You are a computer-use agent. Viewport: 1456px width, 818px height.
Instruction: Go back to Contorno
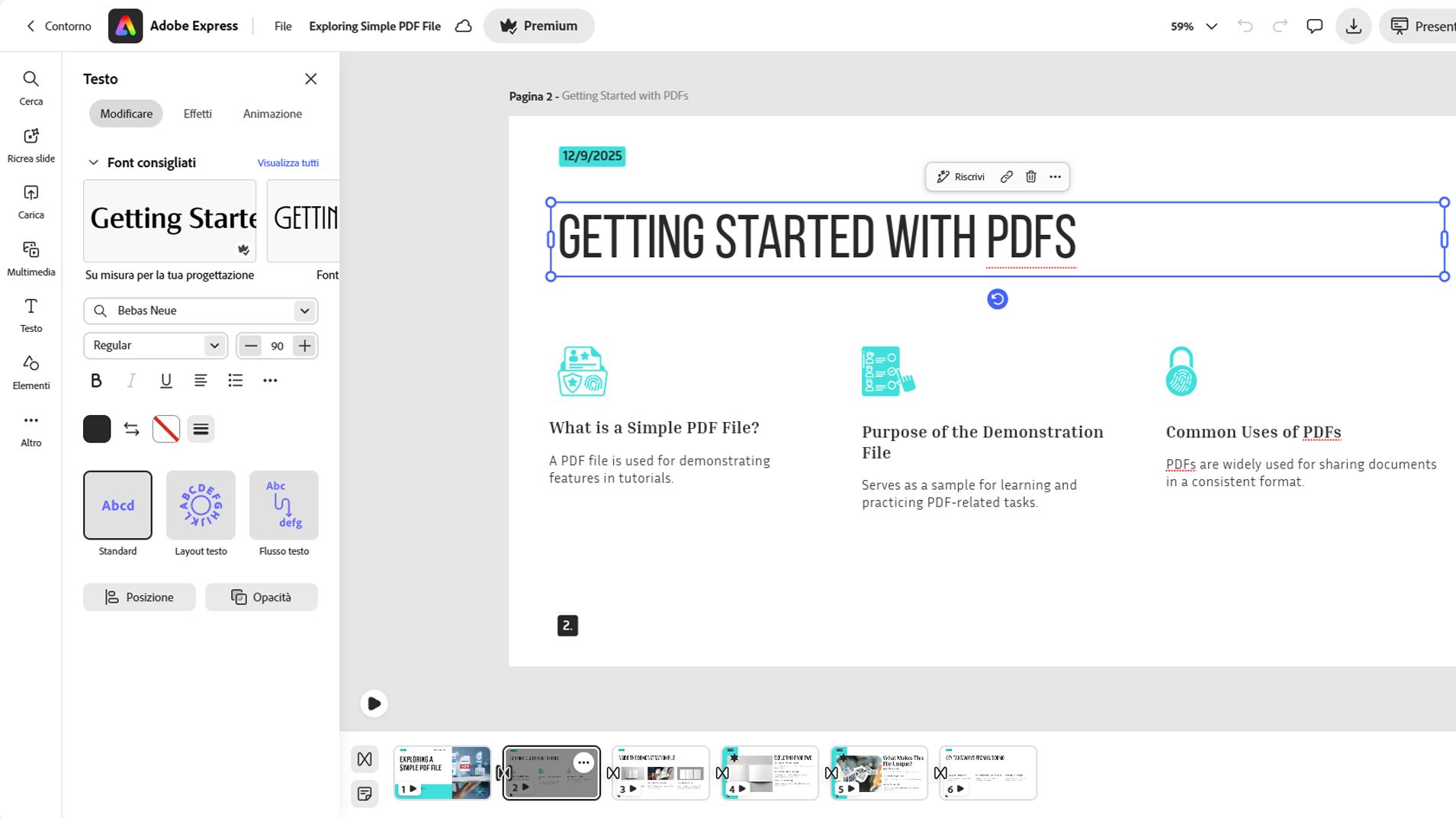59,26
